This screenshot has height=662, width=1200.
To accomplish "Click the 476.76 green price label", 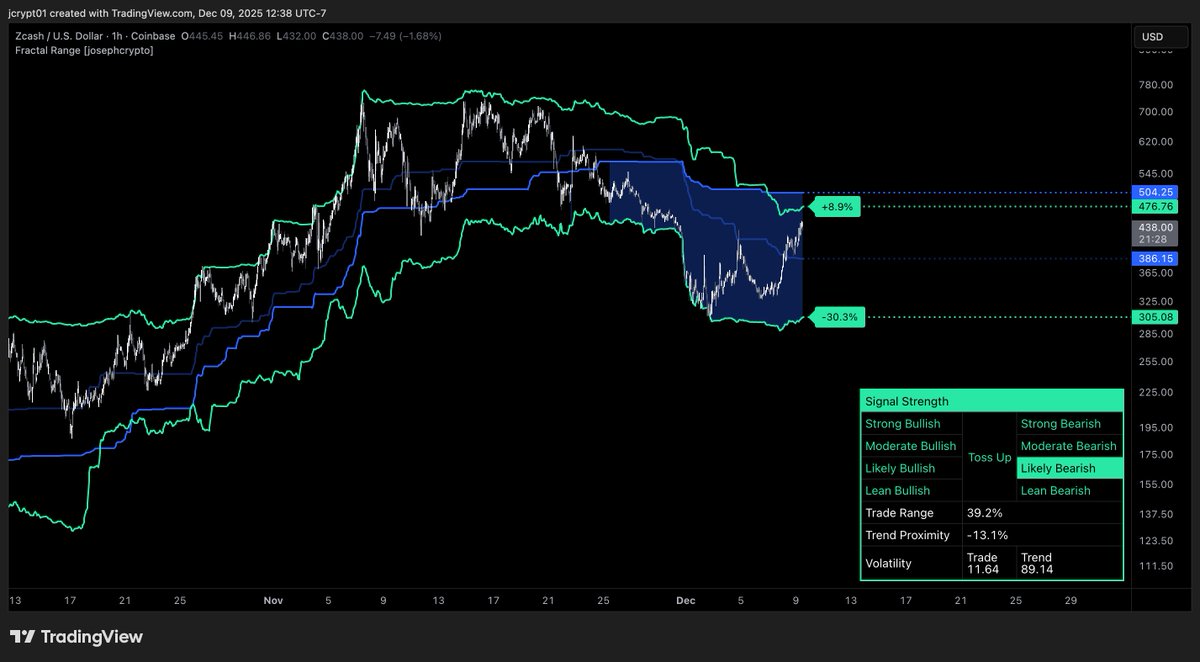I will point(1155,207).
